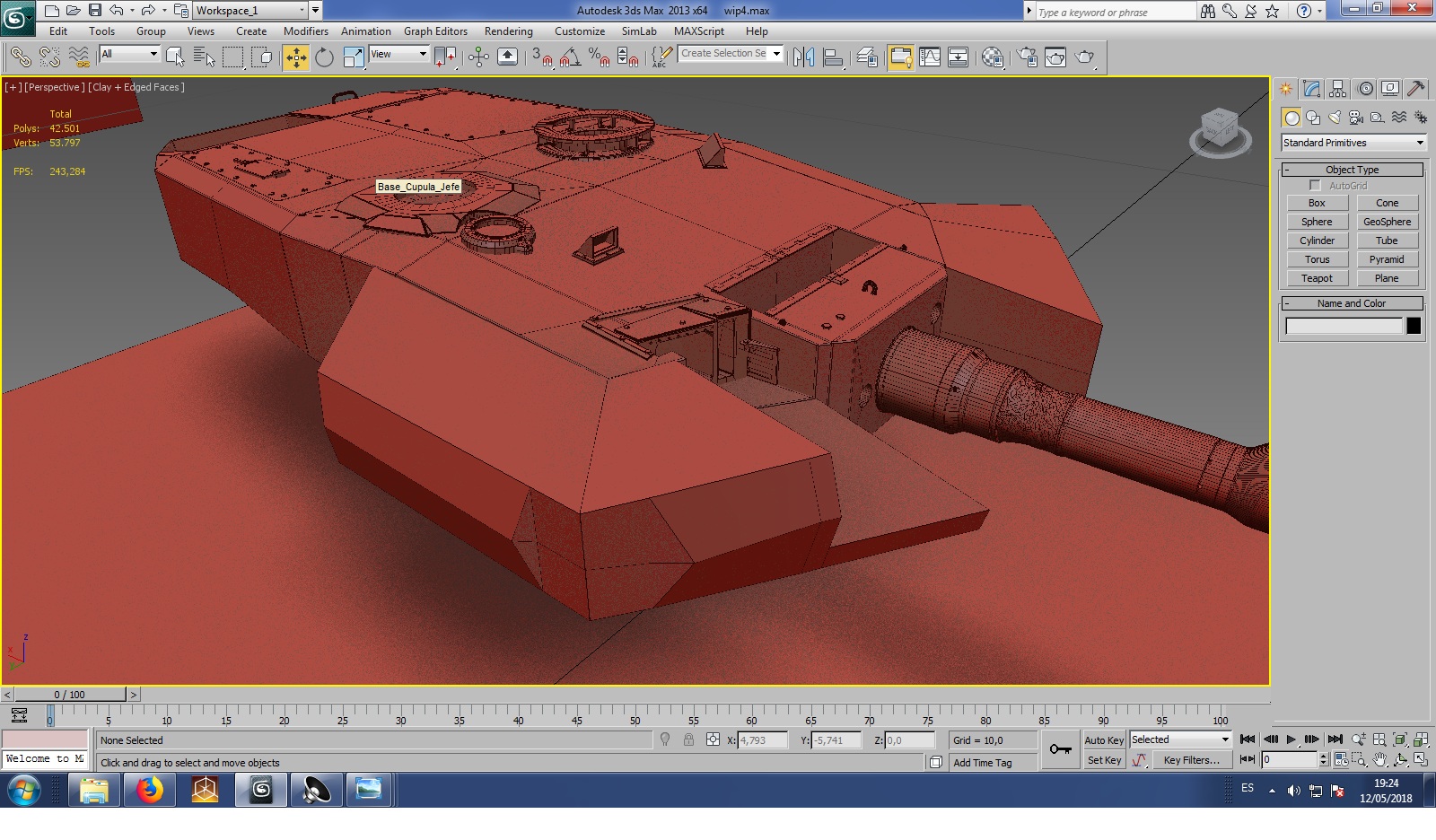This screenshot has width=1436, height=840.
Task: Select the Lights create category
Action: (x=1335, y=118)
